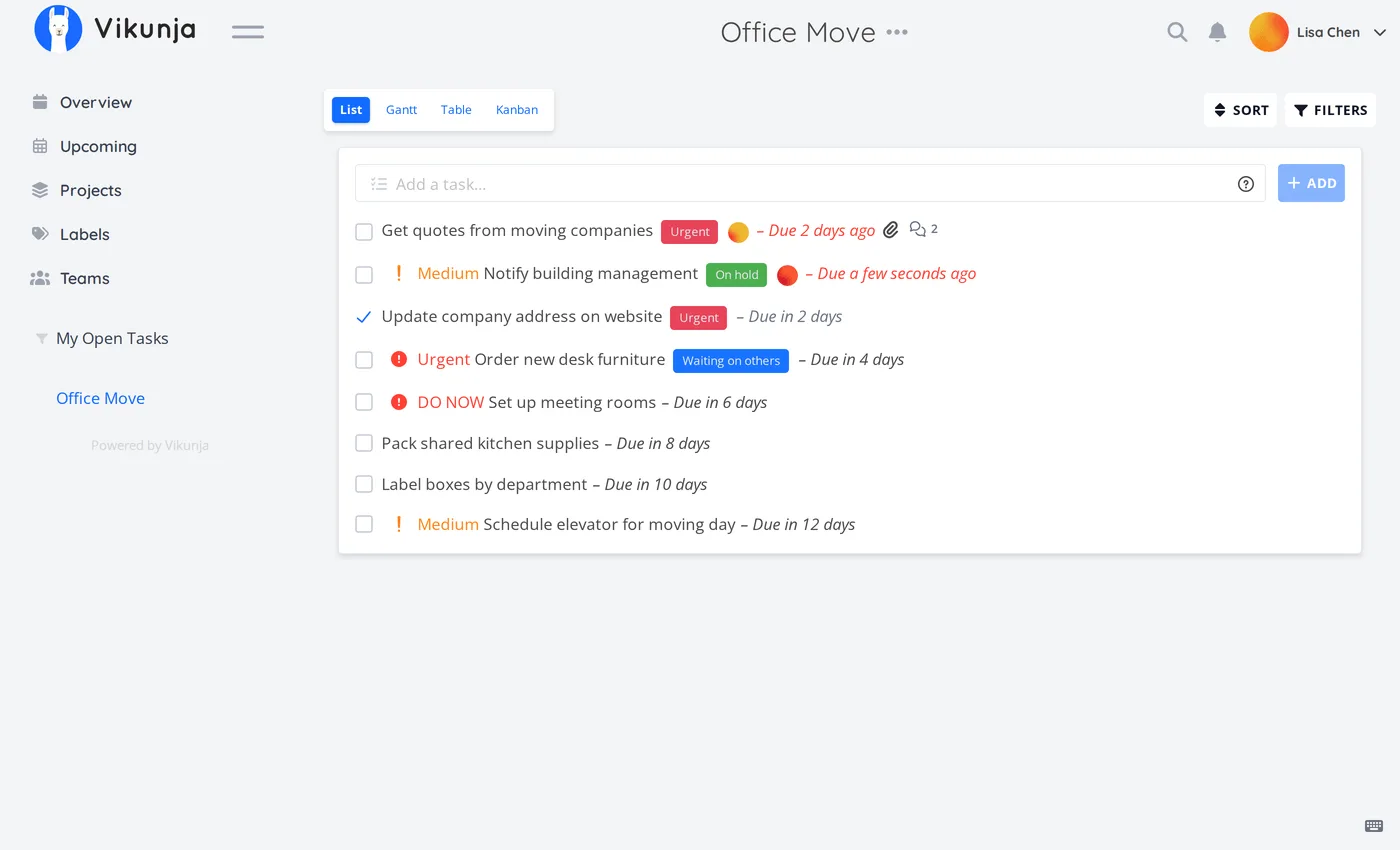Open task Label boxes by department
The height and width of the screenshot is (850, 1400).
coord(484,484)
